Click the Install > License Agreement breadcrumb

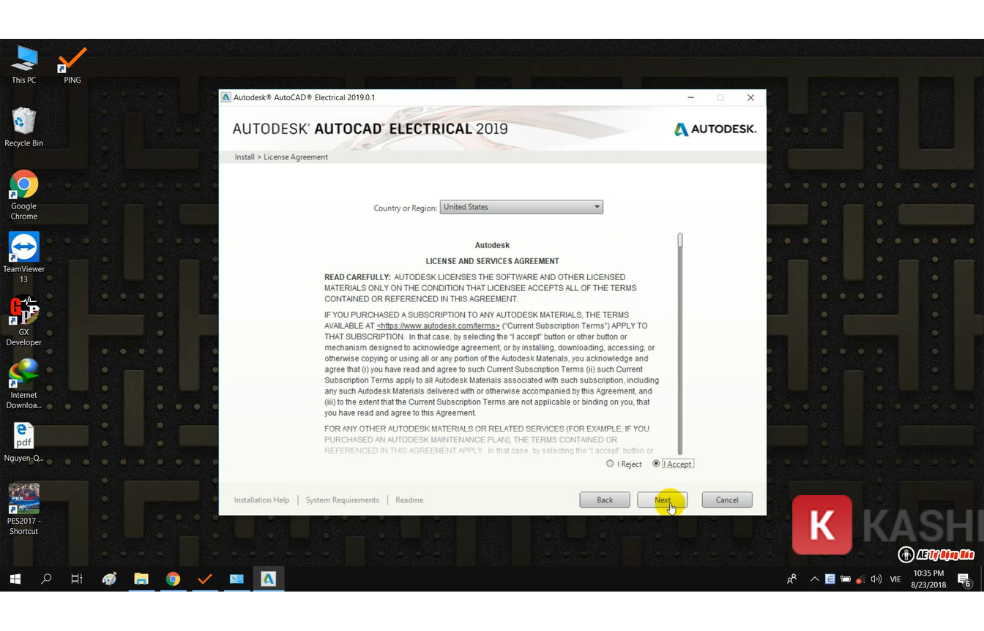click(x=281, y=157)
